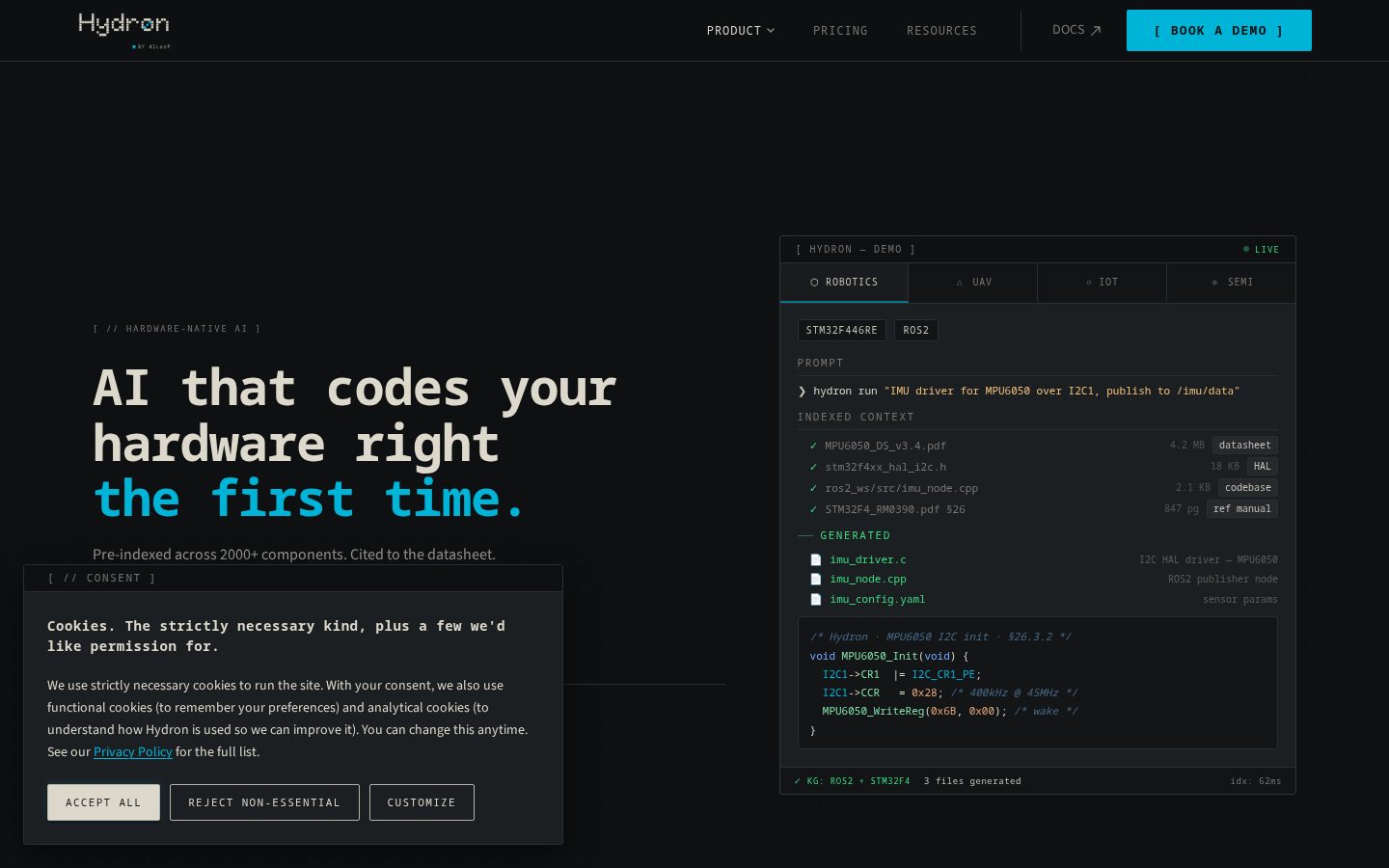Click the HAL label badge

click(1263, 467)
